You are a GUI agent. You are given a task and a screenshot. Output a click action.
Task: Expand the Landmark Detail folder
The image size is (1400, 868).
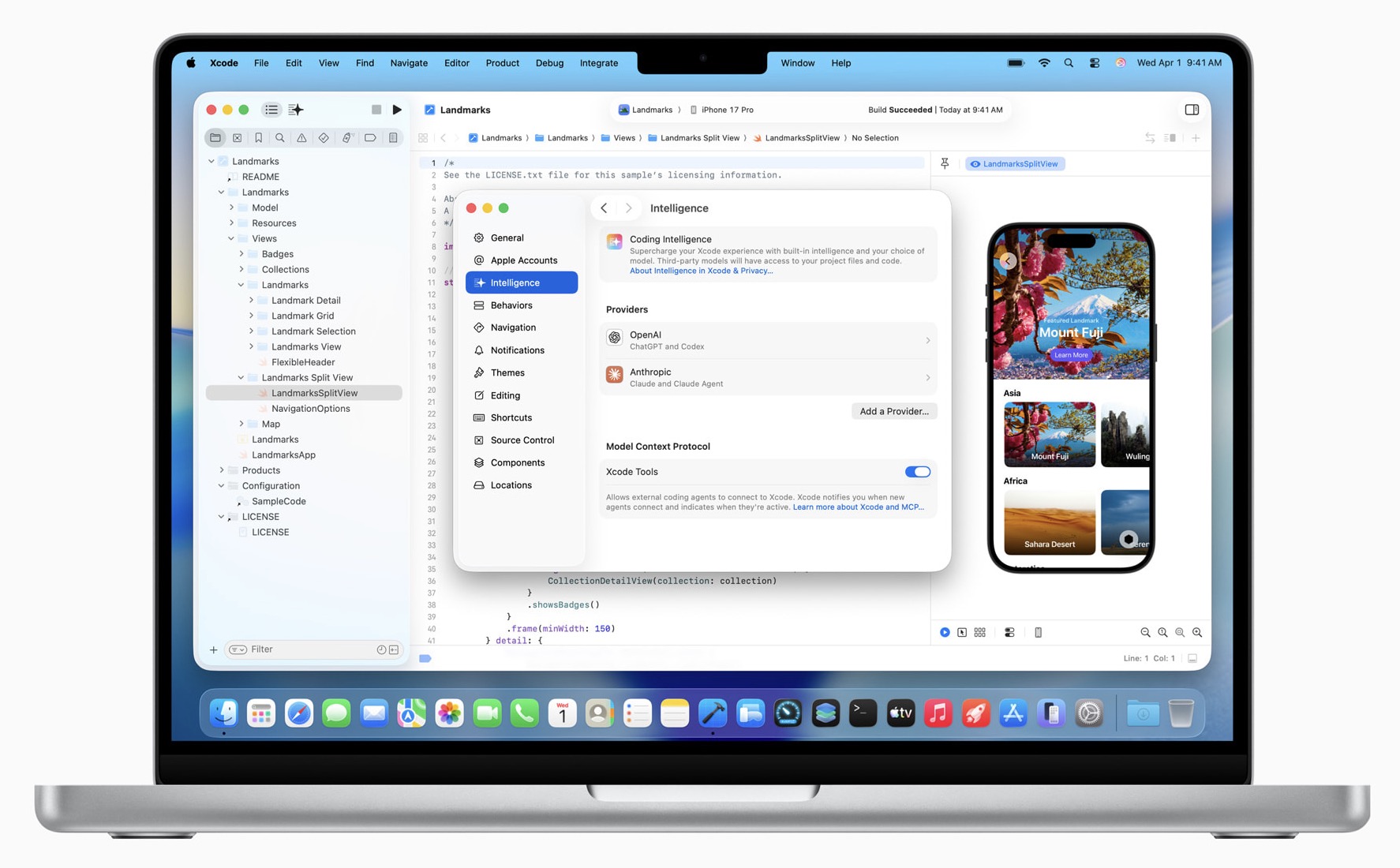click(x=252, y=300)
